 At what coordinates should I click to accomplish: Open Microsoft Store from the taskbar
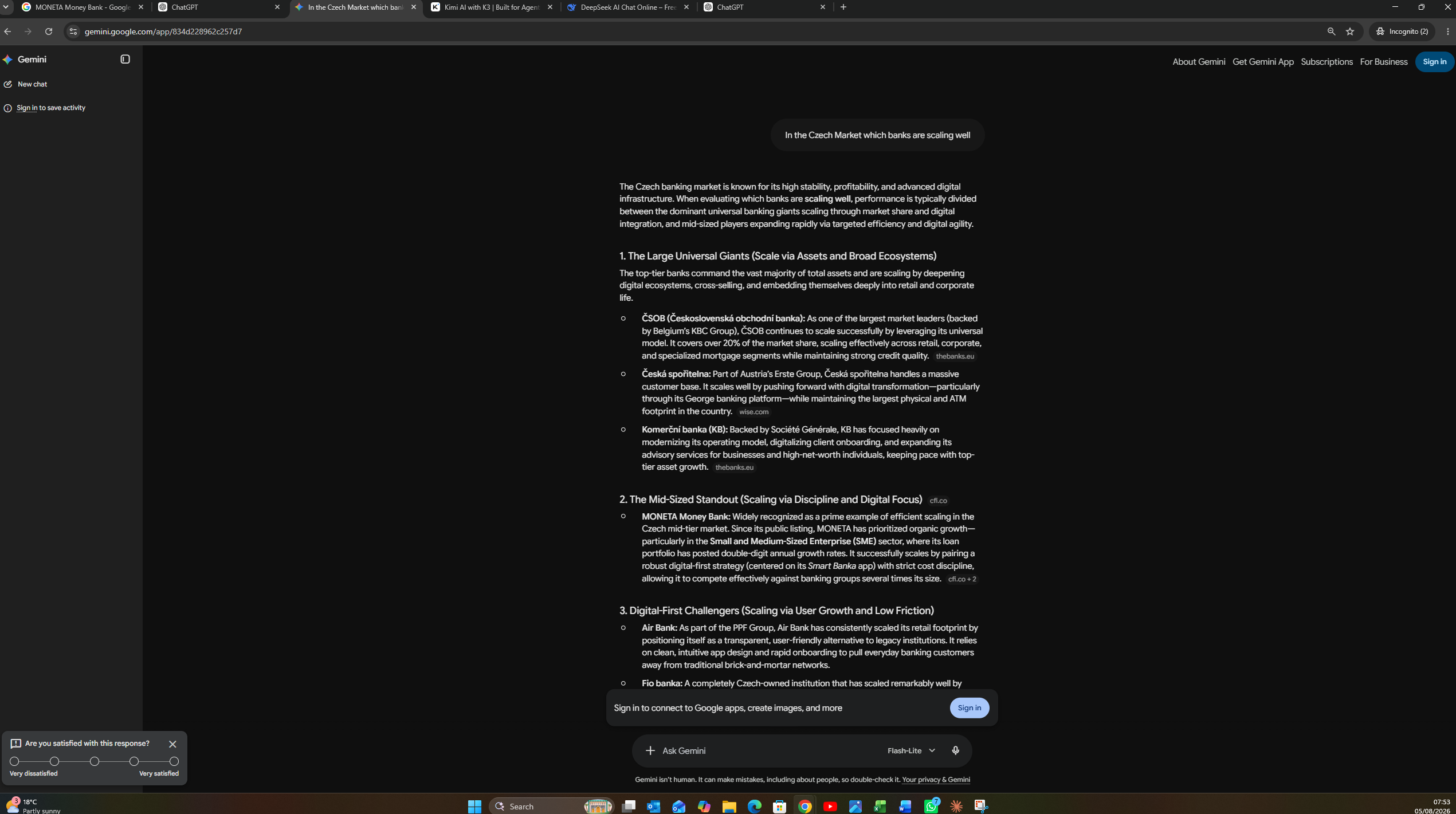(x=780, y=807)
